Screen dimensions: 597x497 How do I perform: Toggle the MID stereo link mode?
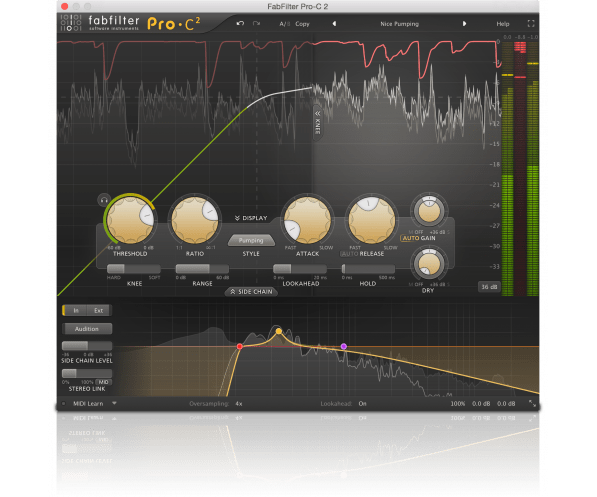(x=104, y=382)
